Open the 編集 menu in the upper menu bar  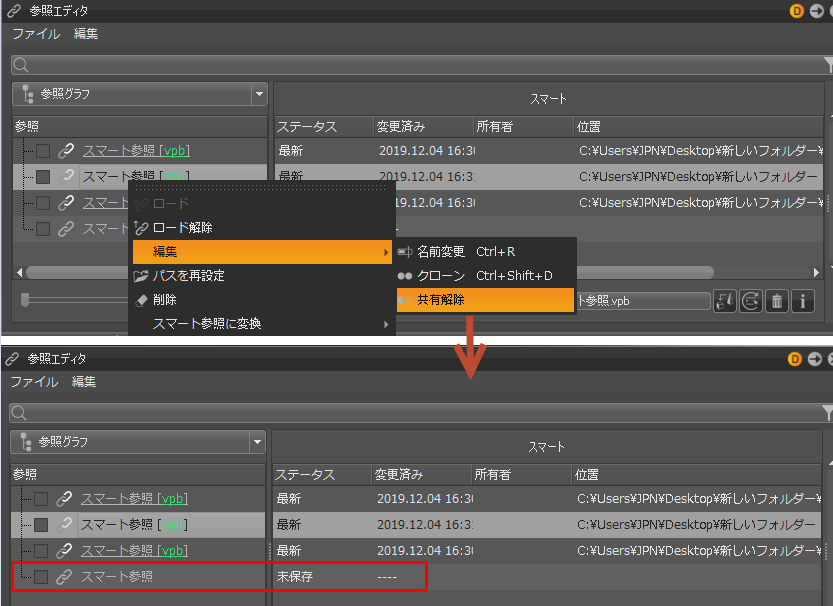pos(86,33)
